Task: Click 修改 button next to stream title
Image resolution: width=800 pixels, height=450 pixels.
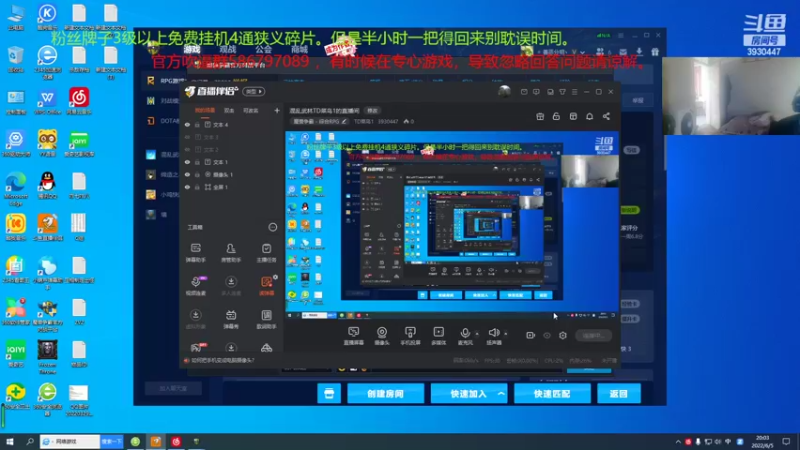Action: (372, 111)
